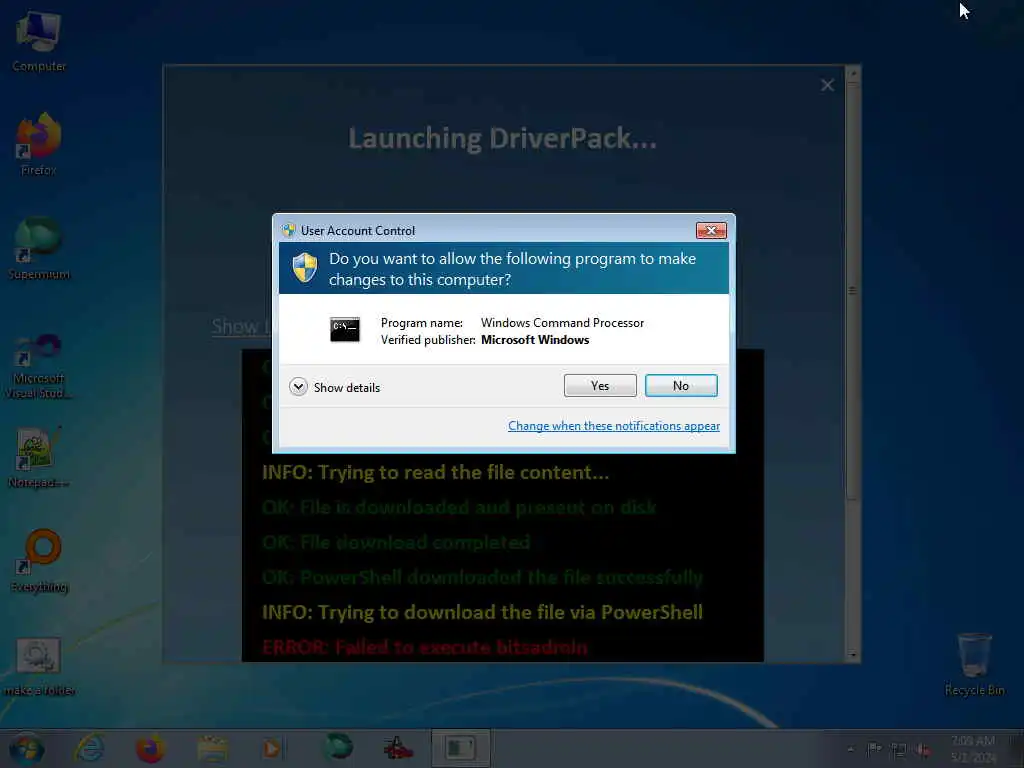This screenshot has height=768, width=1024.
Task: Open the Firefox desktop shortcut
Action: click(39, 144)
